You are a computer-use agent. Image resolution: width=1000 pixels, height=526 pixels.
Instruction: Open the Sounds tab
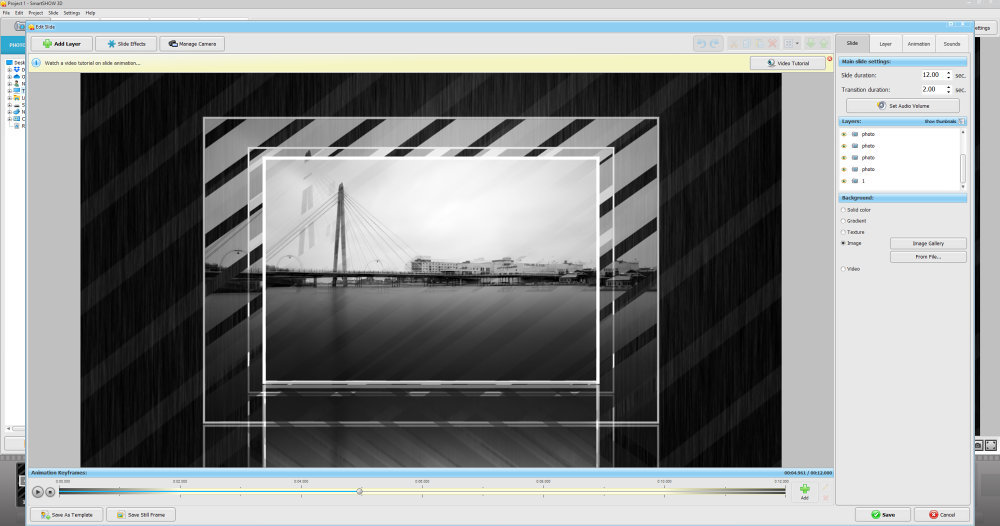pos(951,44)
